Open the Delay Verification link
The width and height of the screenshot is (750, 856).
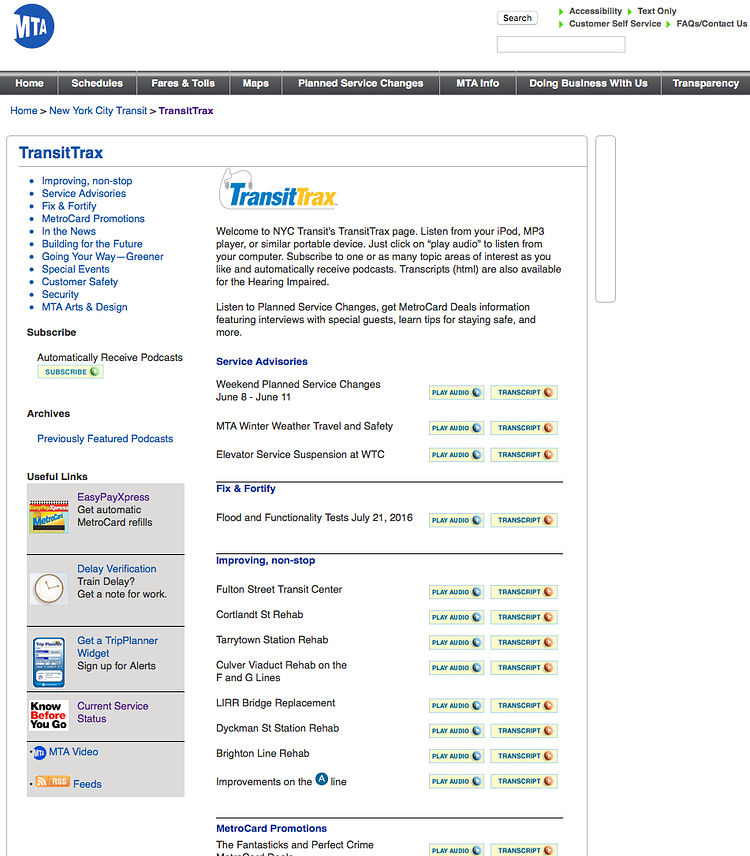tap(116, 569)
